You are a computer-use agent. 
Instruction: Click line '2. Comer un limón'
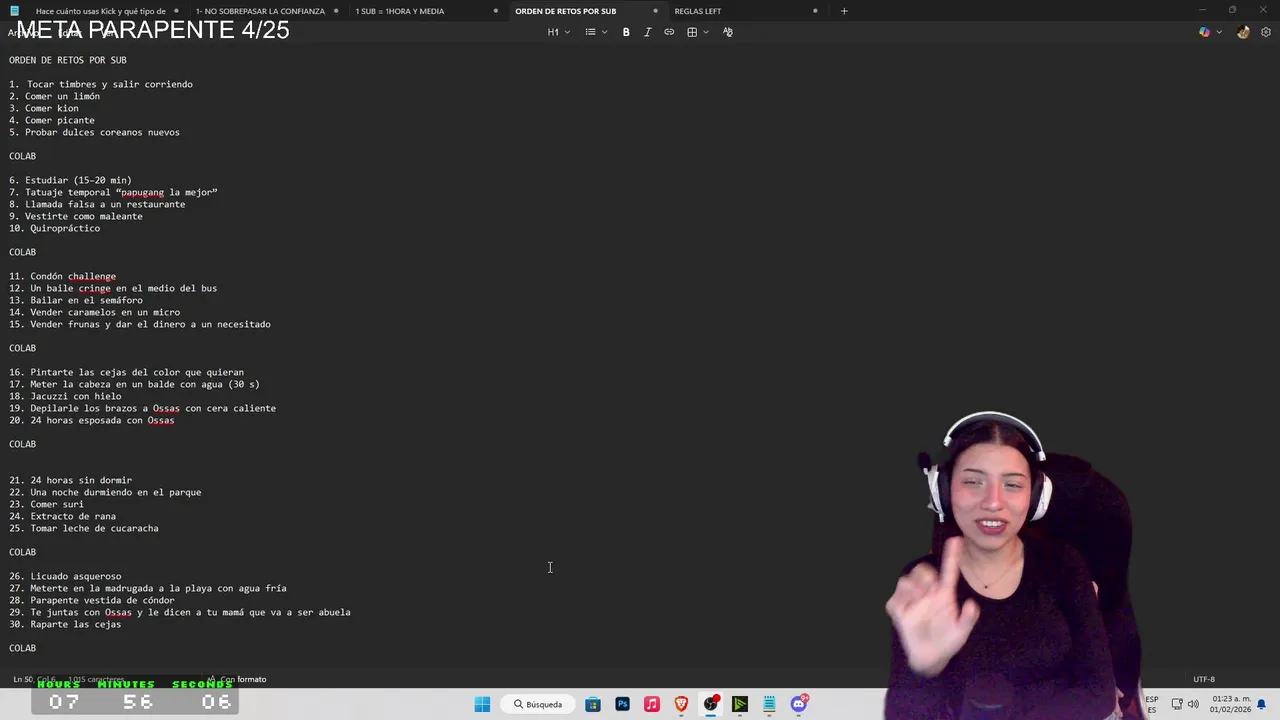coord(54,96)
